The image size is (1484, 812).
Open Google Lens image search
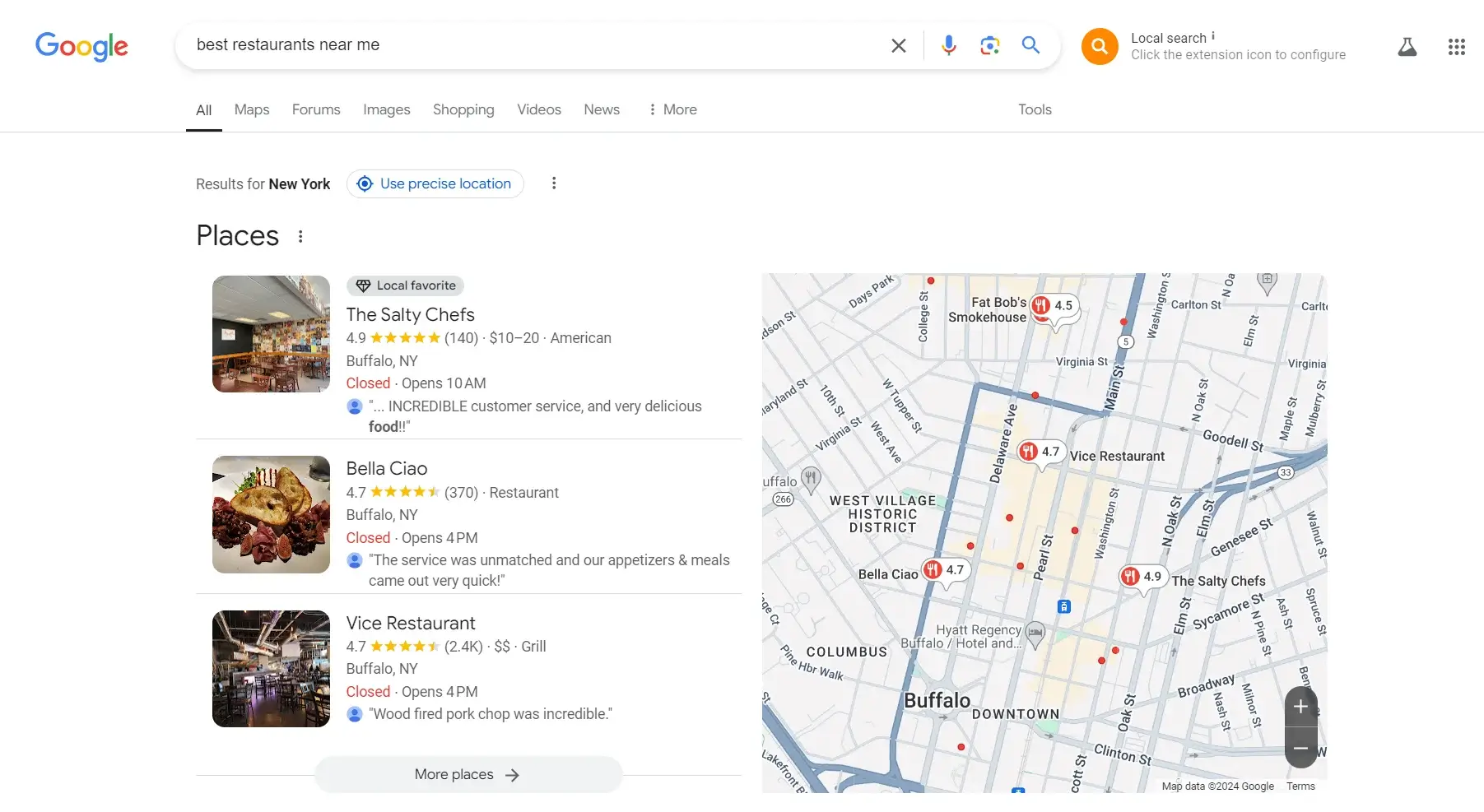tap(990, 45)
